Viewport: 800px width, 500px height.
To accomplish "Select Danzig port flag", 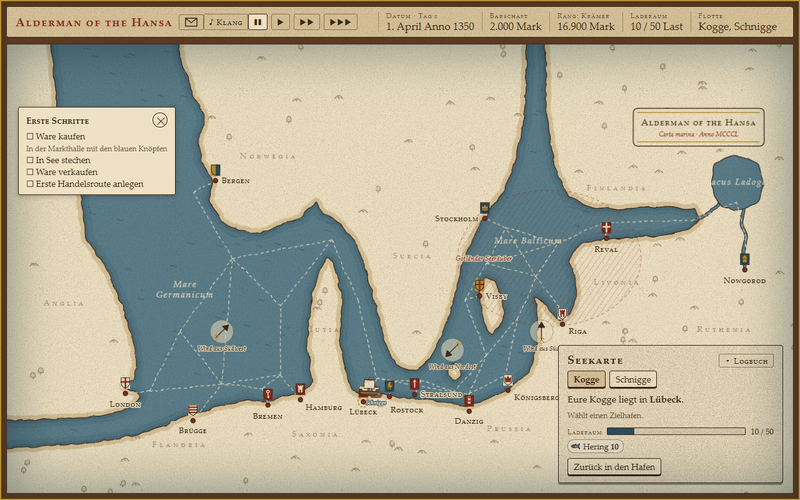I will [469, 401].
